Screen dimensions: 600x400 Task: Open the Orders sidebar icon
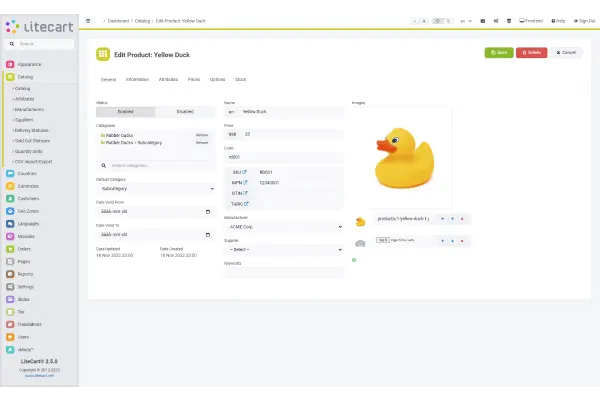[x=10, y=250]
